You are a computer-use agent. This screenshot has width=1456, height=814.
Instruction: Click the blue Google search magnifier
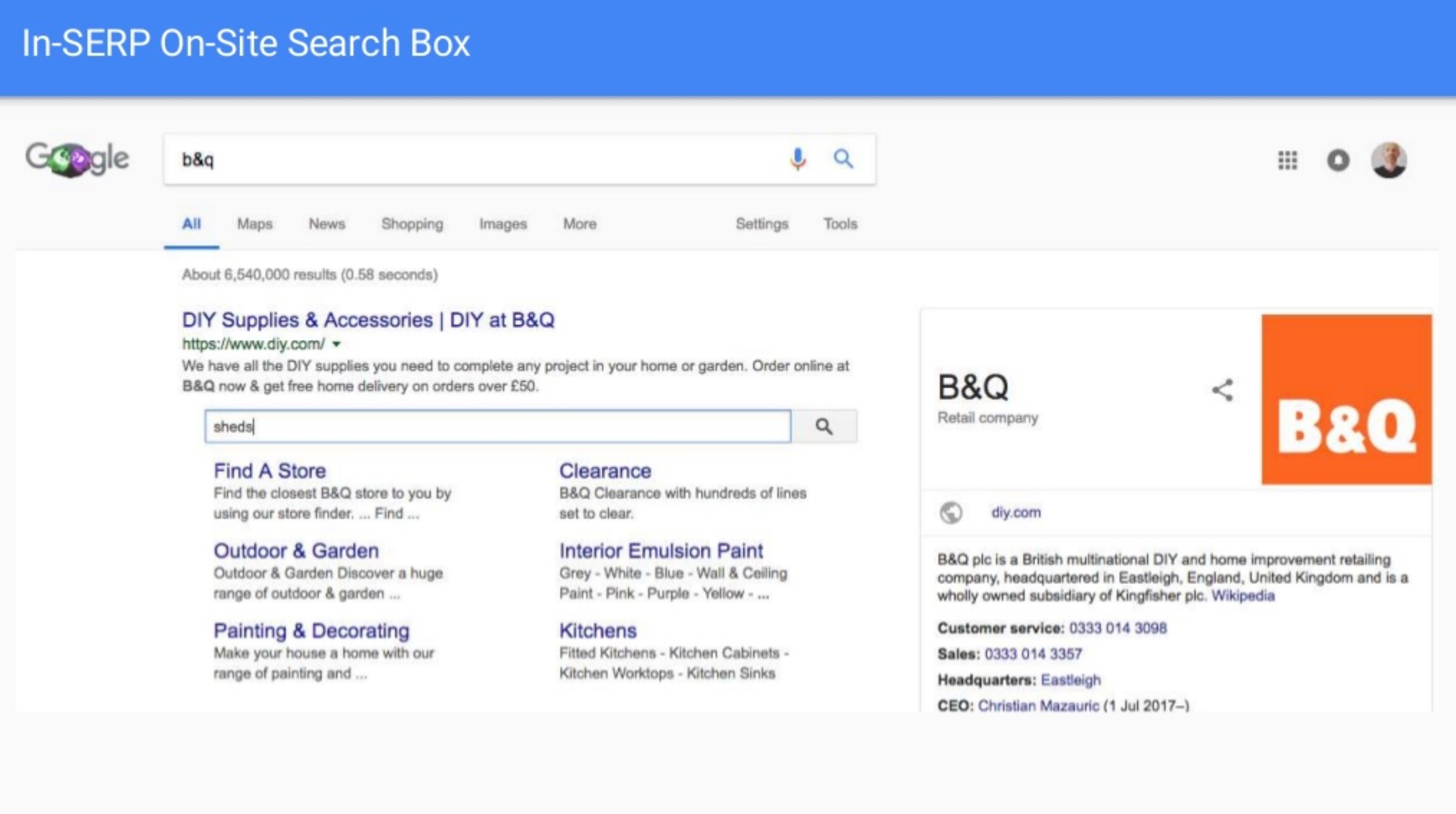click(x=842, y=159)
